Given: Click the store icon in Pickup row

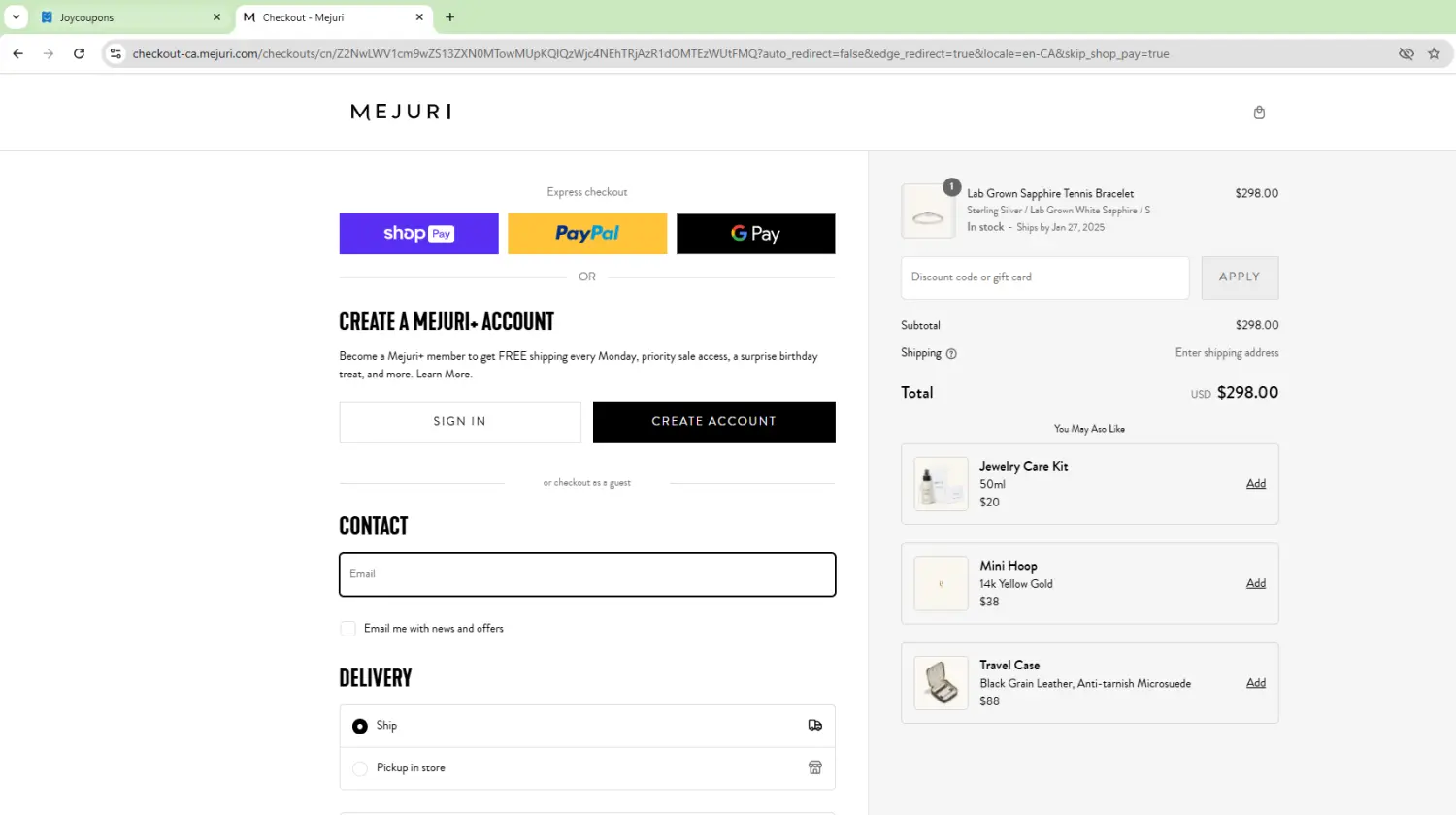Looking at the screenshot, I should 815,767.
